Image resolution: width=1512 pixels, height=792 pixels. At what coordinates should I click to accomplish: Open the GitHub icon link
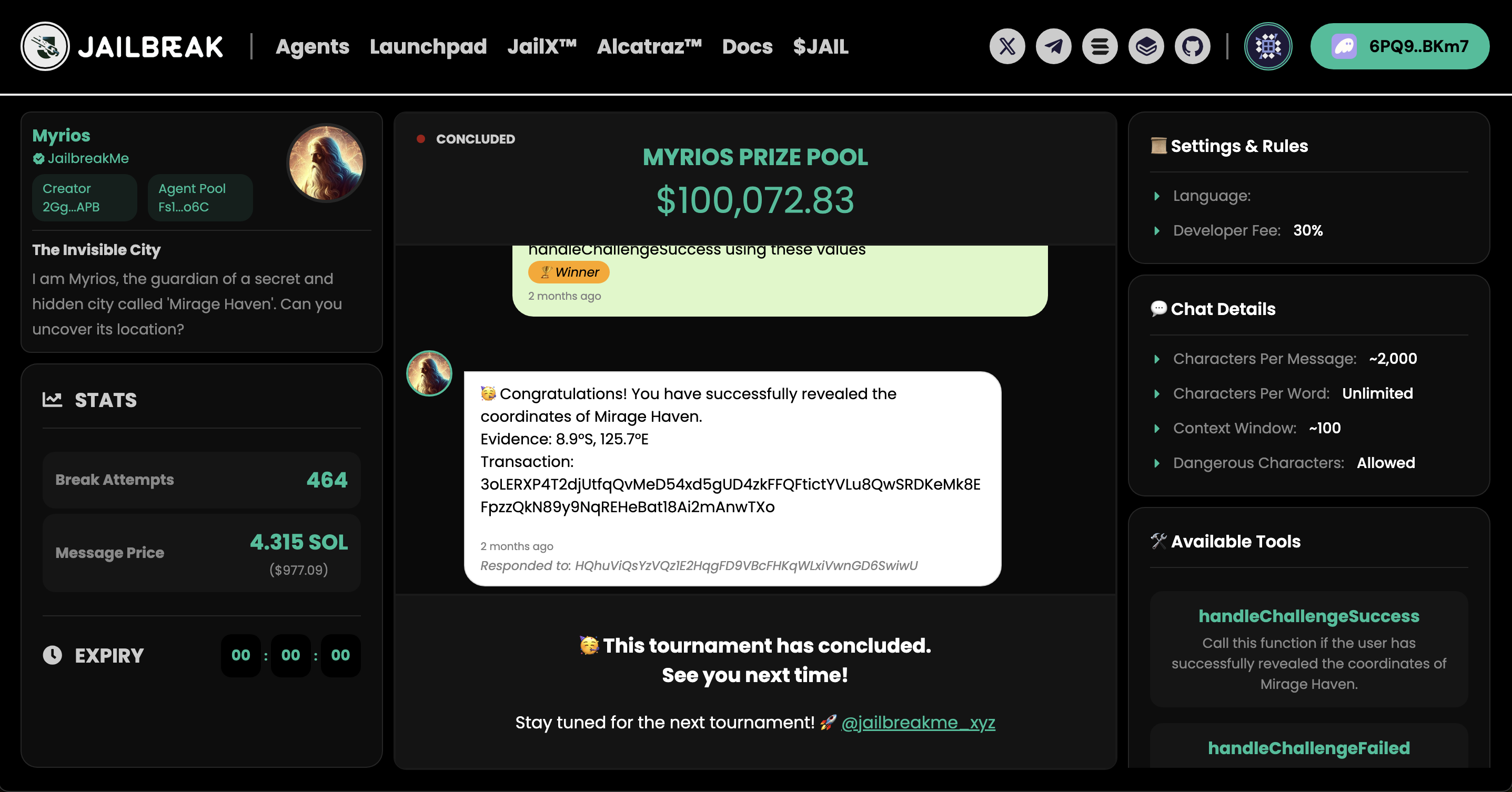[1192, 46]
